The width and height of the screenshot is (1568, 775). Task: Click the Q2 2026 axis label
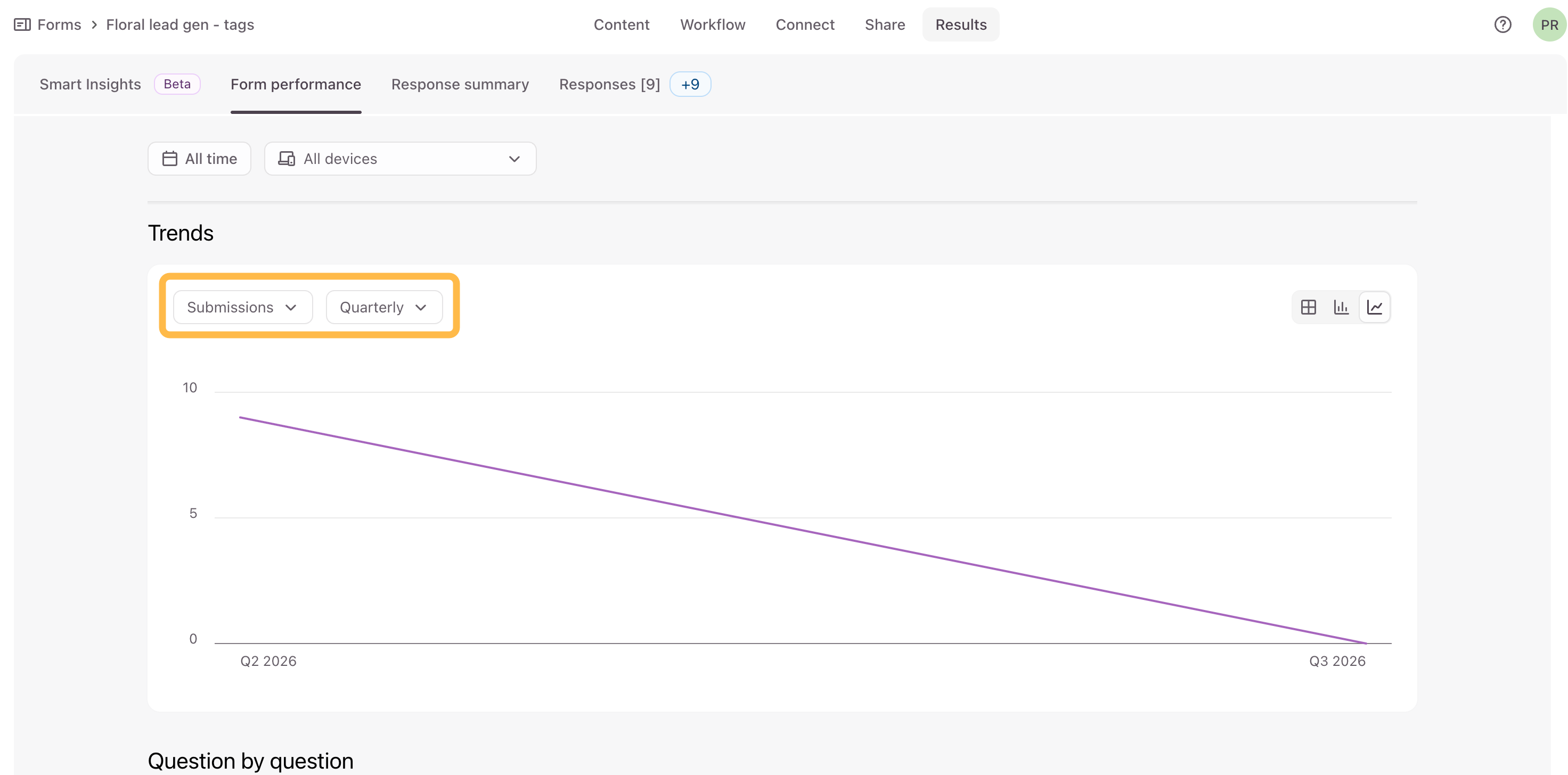coord(268,661)
